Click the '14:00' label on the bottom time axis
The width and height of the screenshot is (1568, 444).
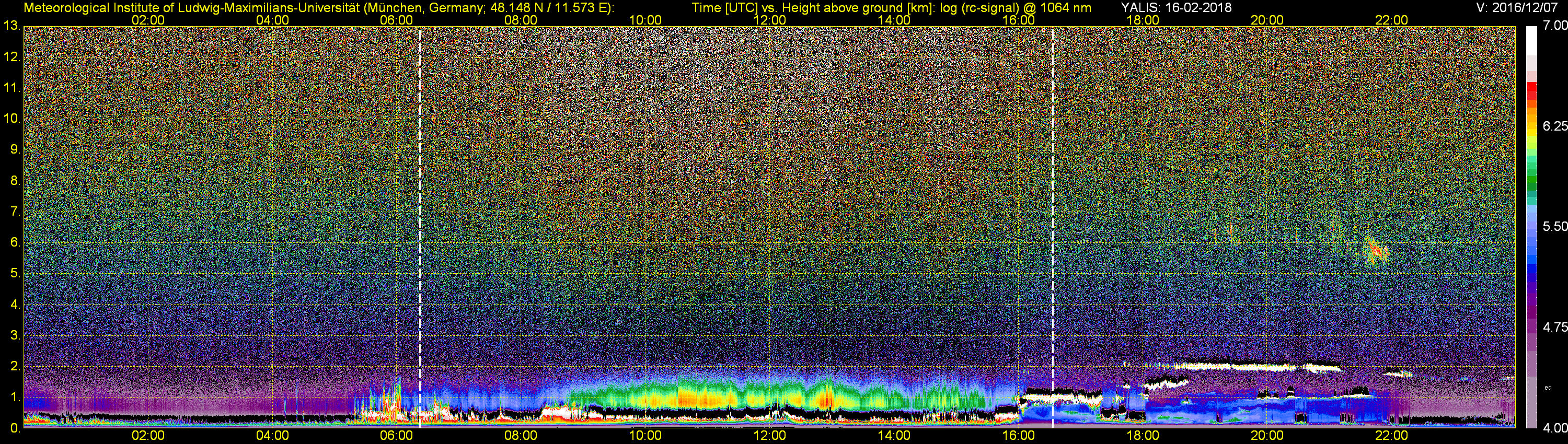coord(894,436)
